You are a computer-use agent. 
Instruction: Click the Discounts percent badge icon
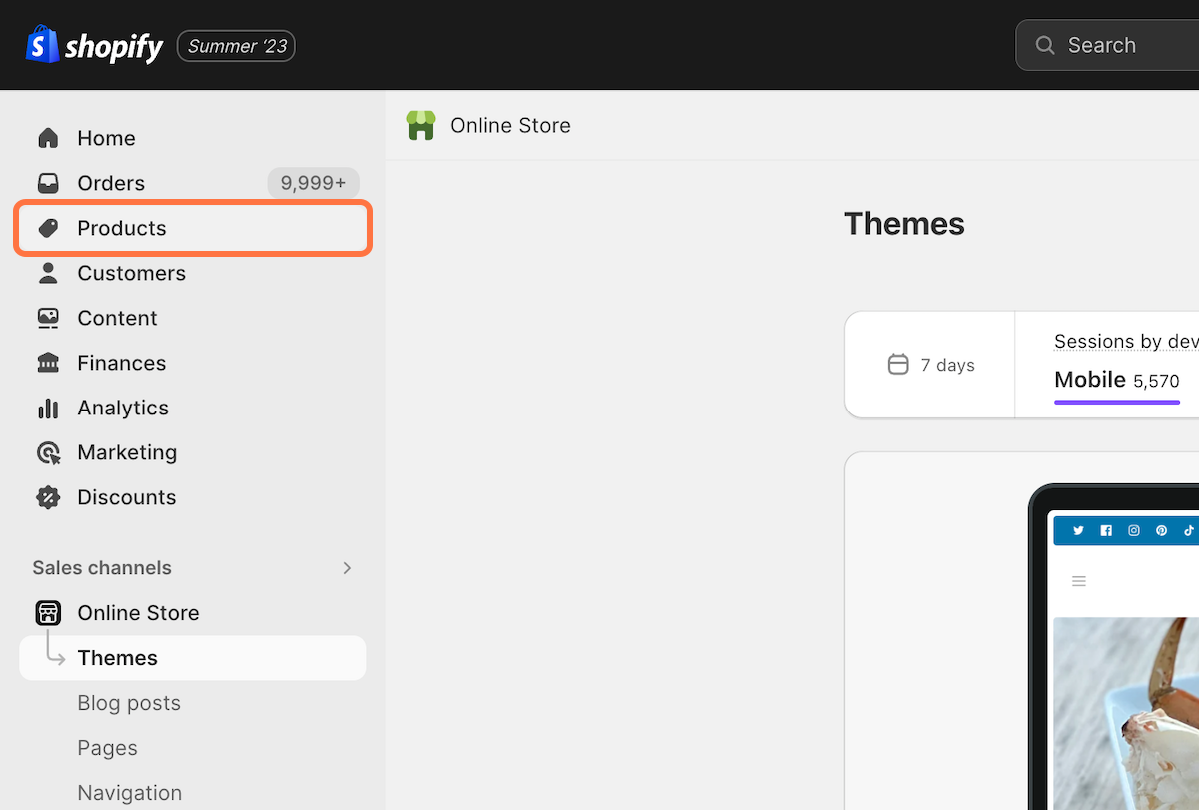(x=48, y=497)
